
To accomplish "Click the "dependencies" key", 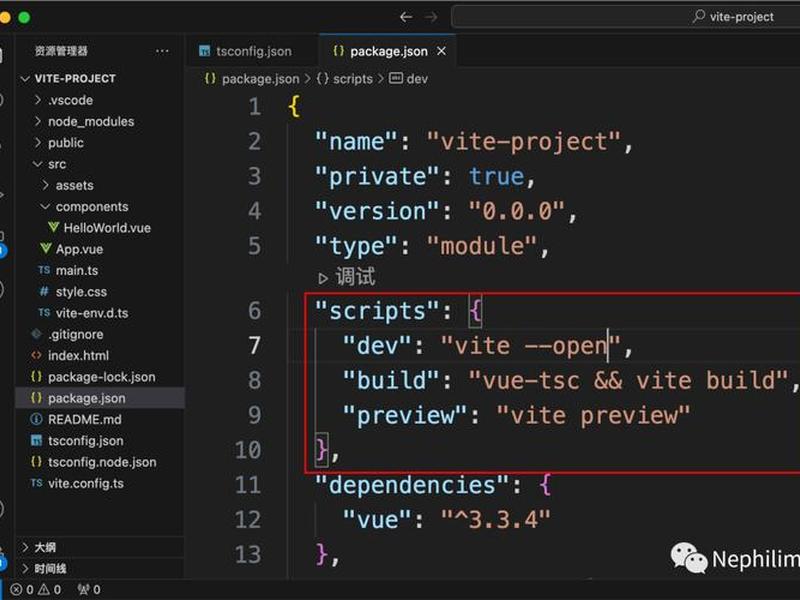I will [x=412, y=485].
